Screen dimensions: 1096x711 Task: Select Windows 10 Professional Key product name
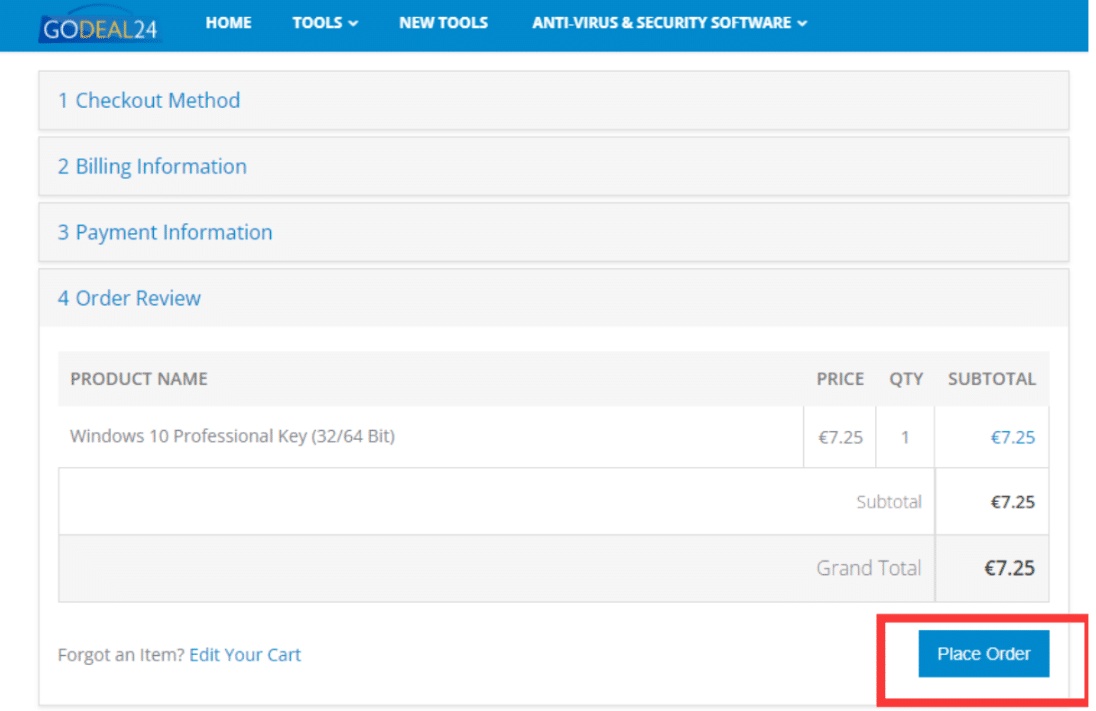[x=232, y=436]
